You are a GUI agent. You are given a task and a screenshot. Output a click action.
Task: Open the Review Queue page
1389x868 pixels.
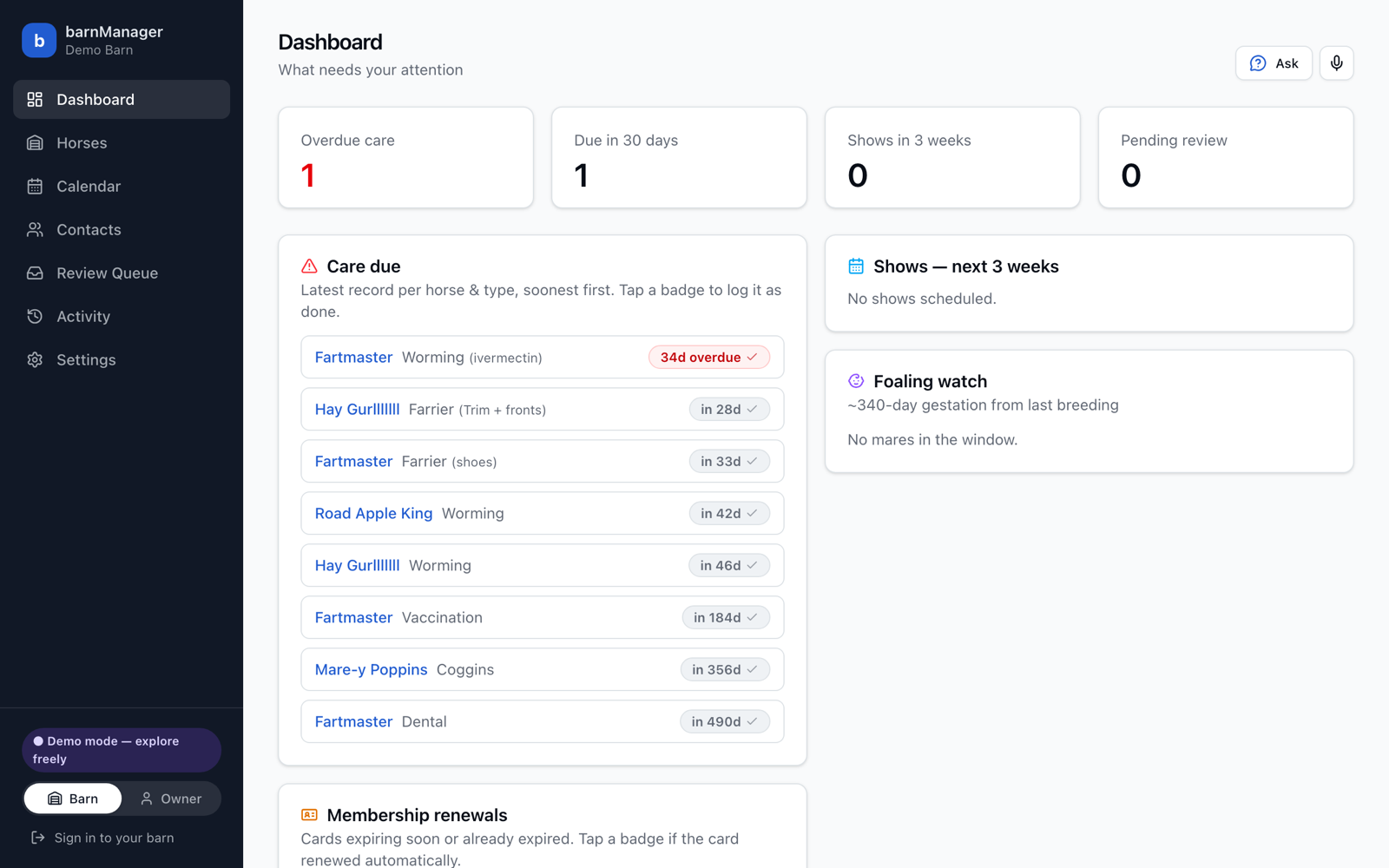coord(122,273)
